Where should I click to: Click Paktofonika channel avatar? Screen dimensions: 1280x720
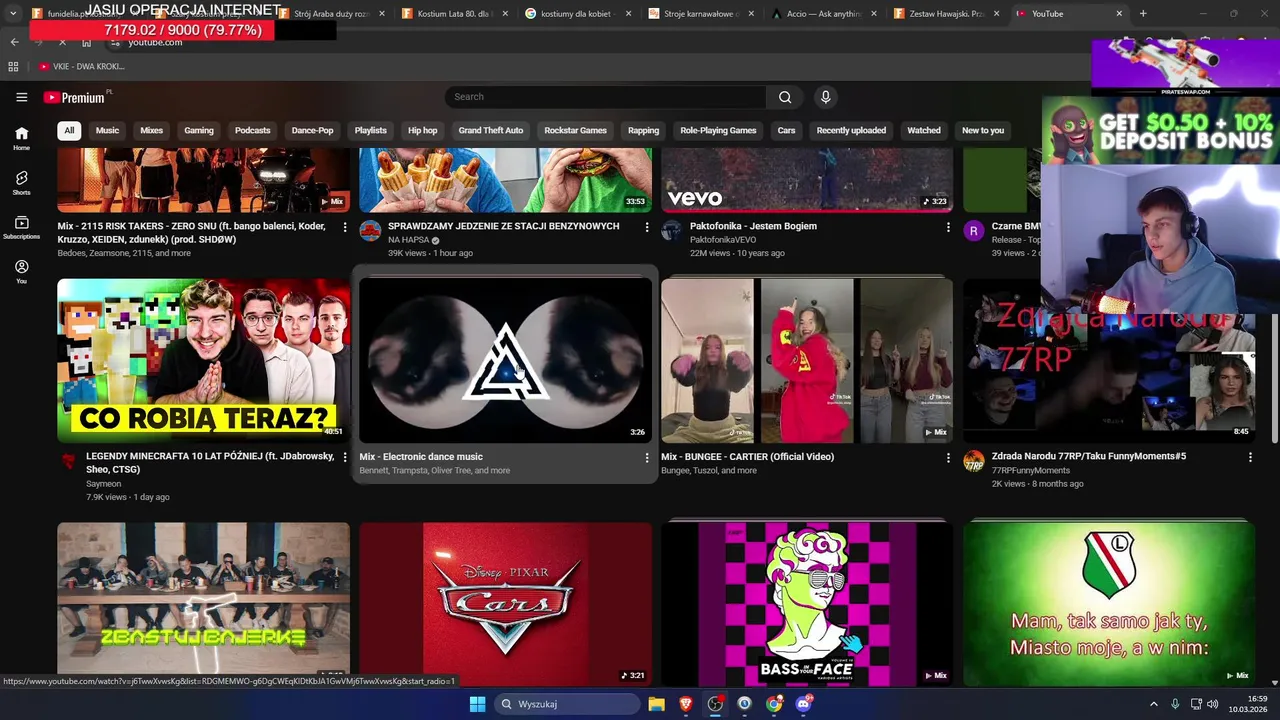[x=672, y=231]
